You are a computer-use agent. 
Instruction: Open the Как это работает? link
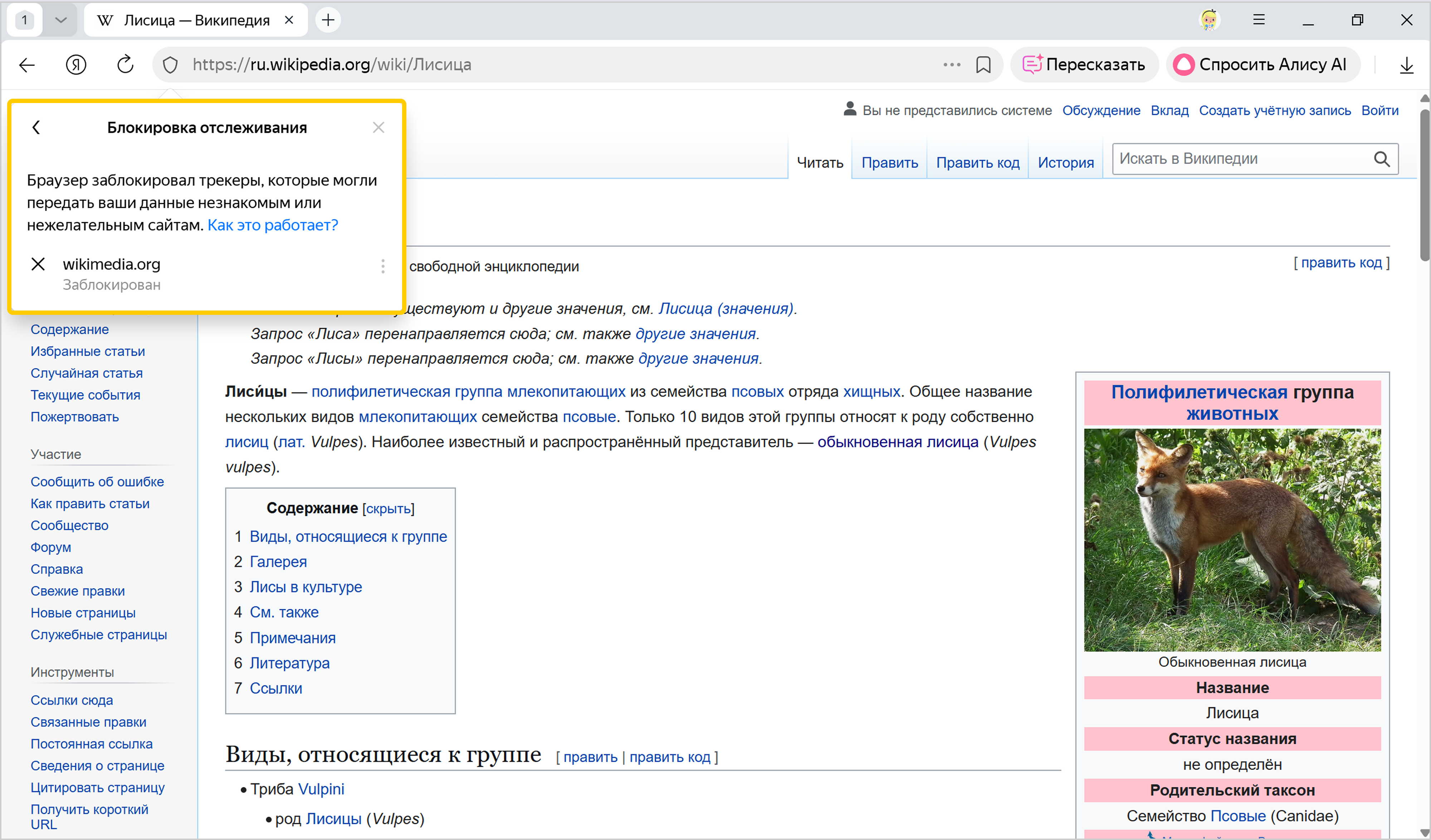(273, 225)
